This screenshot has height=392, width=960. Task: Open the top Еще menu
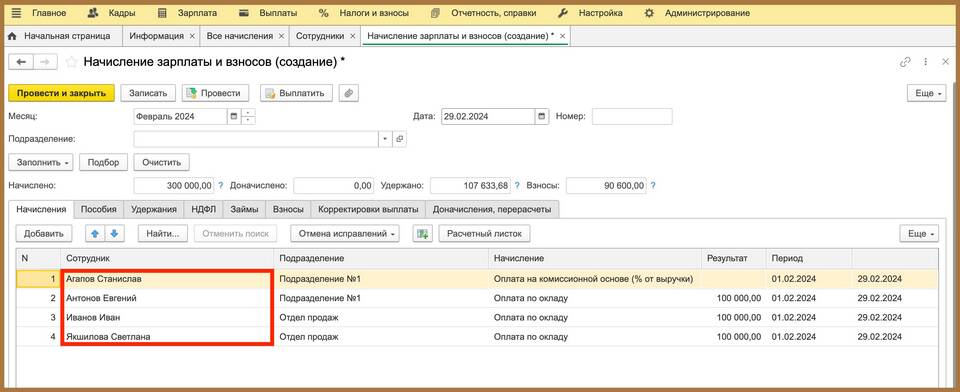click(926, 93)
